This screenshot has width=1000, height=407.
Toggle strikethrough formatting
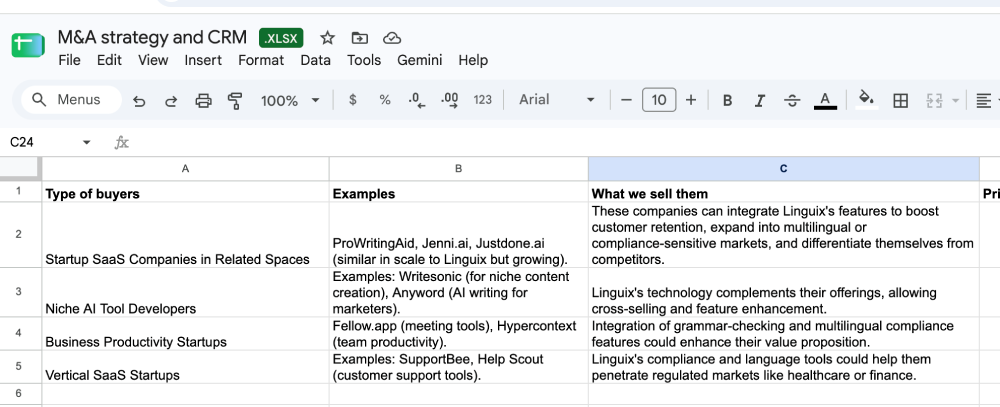coord(792,100)
